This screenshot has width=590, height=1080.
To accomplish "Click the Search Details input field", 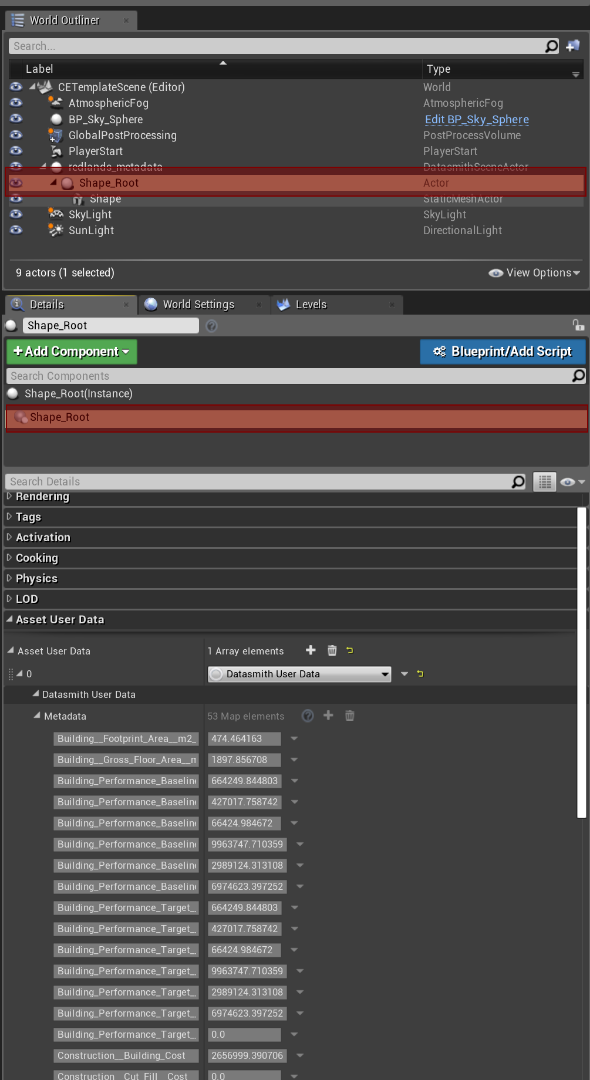I will click(258, 481).
